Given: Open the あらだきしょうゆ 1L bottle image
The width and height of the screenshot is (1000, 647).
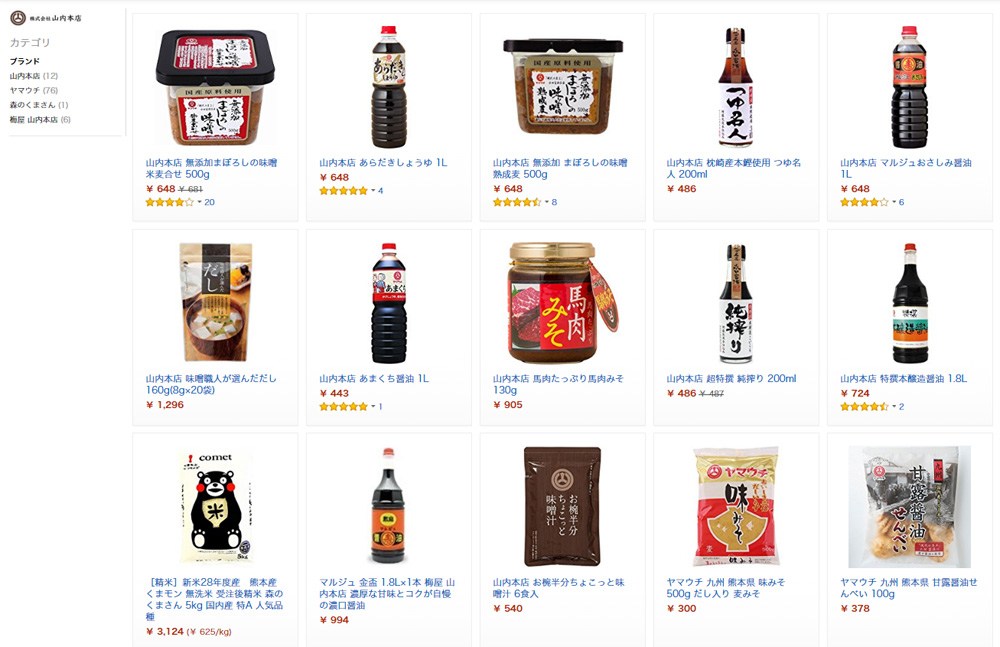Looking at the screenshot, I should tap(388, 87).
